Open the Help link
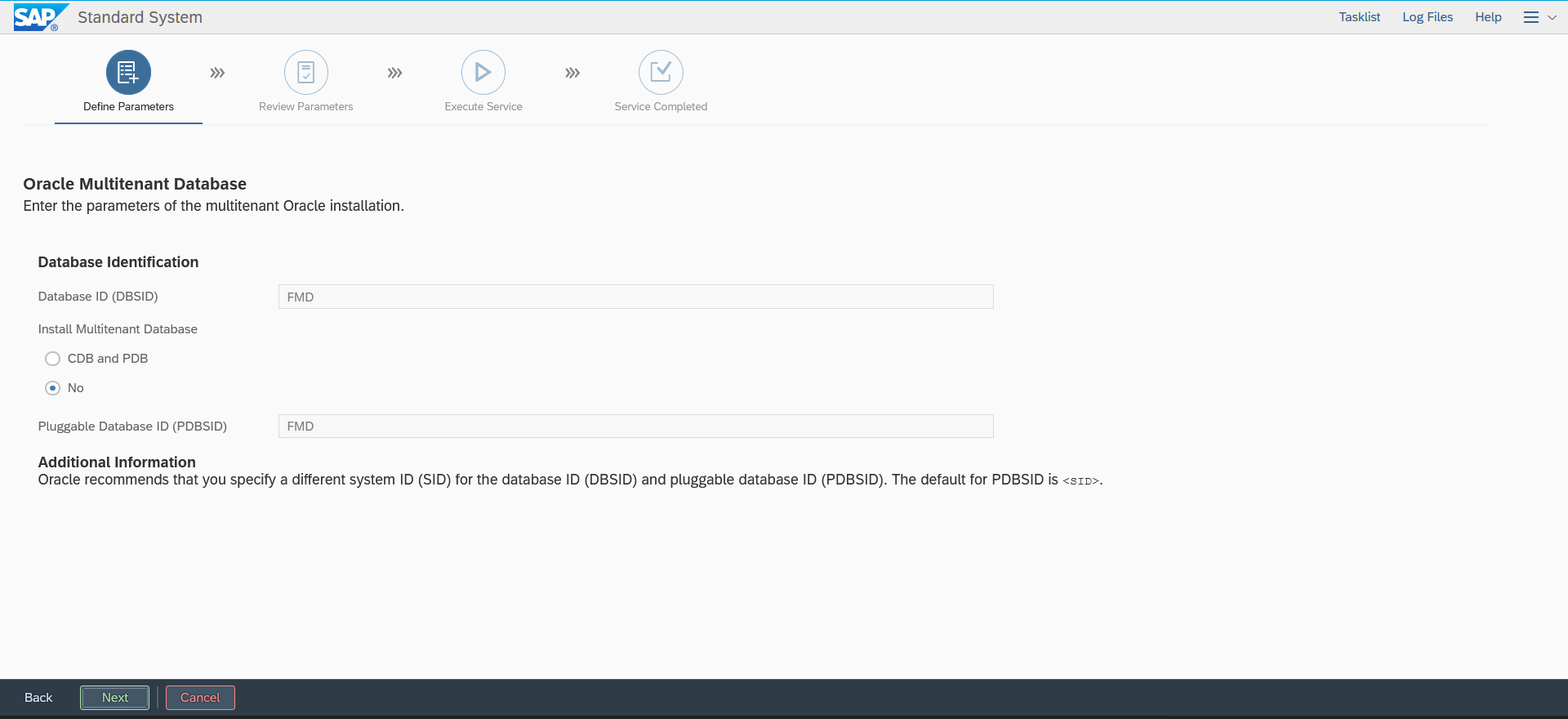 tap(1488, 17)
